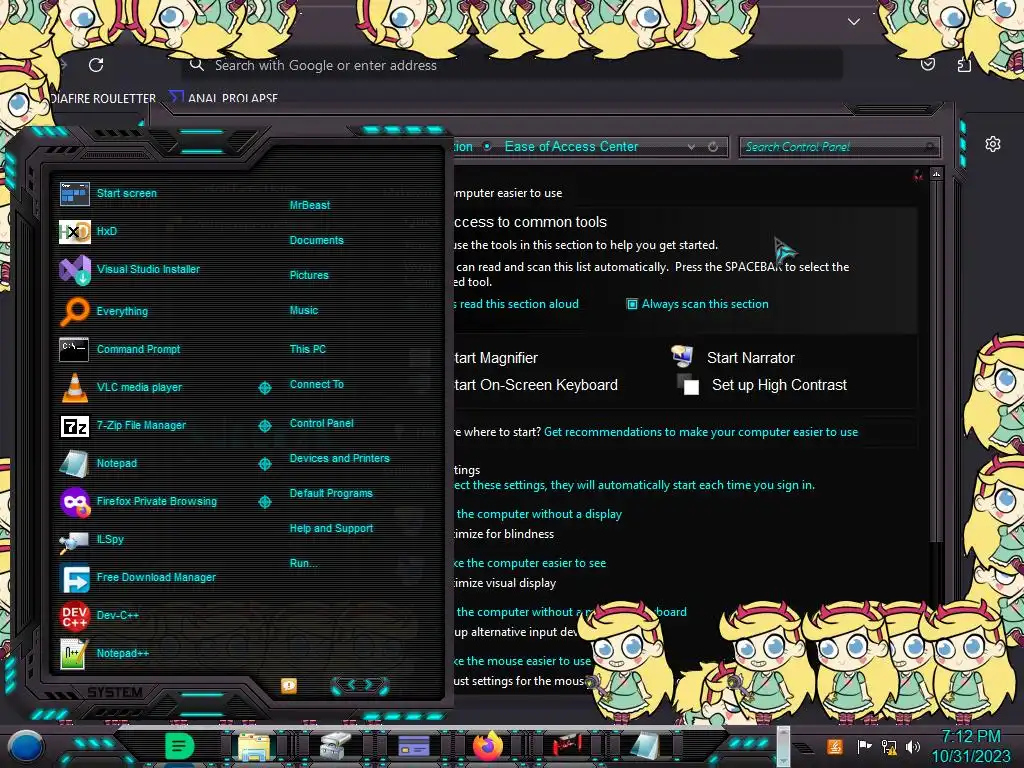Open the address bar history dropdown
1024x768 pixels.
(x=691, y=147)
